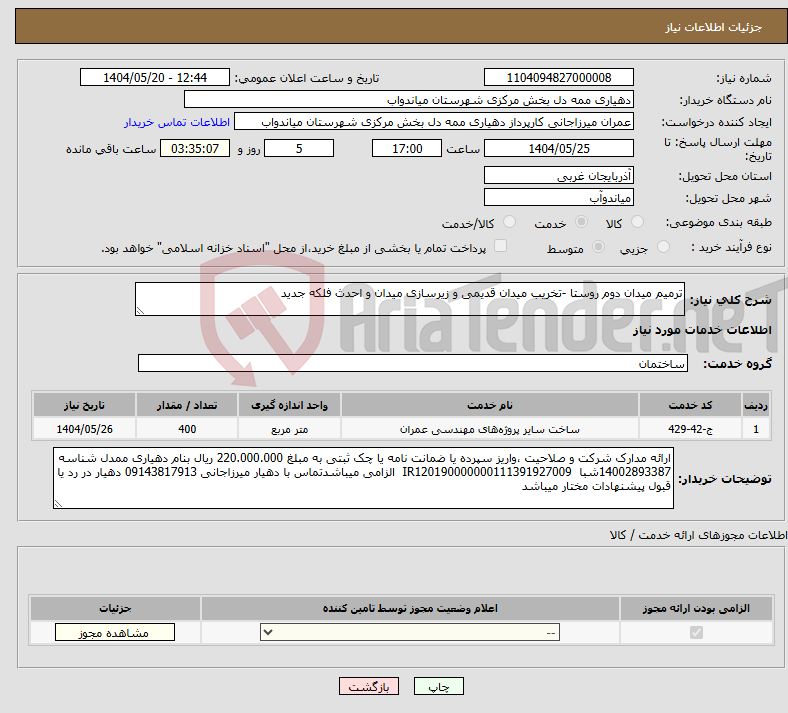Image resolution: width=788 pixels, height=713 pixels.
Task: Click the اطلاعات مجوزهای ارائه خدمت / کالا heading
Action: pyautogui.click(x=699, y=535)
